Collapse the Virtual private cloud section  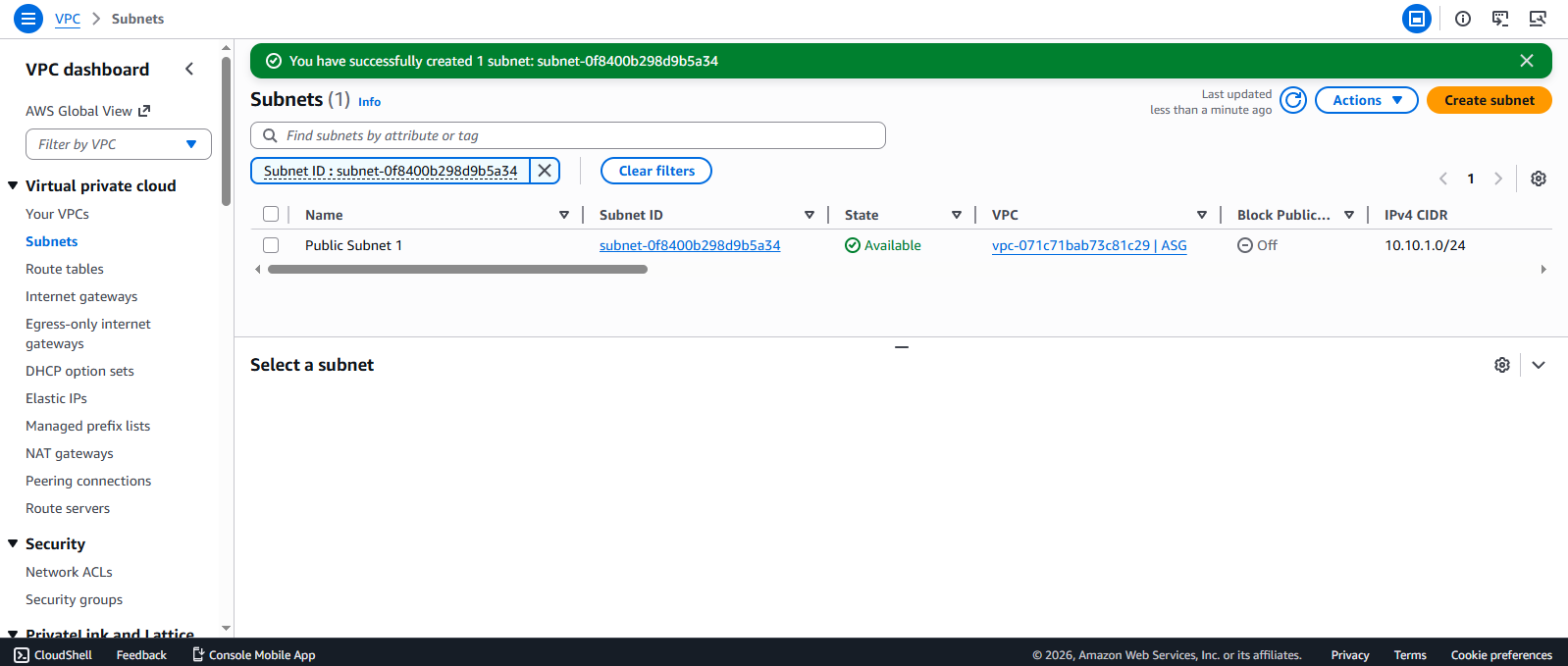point(13,185)
